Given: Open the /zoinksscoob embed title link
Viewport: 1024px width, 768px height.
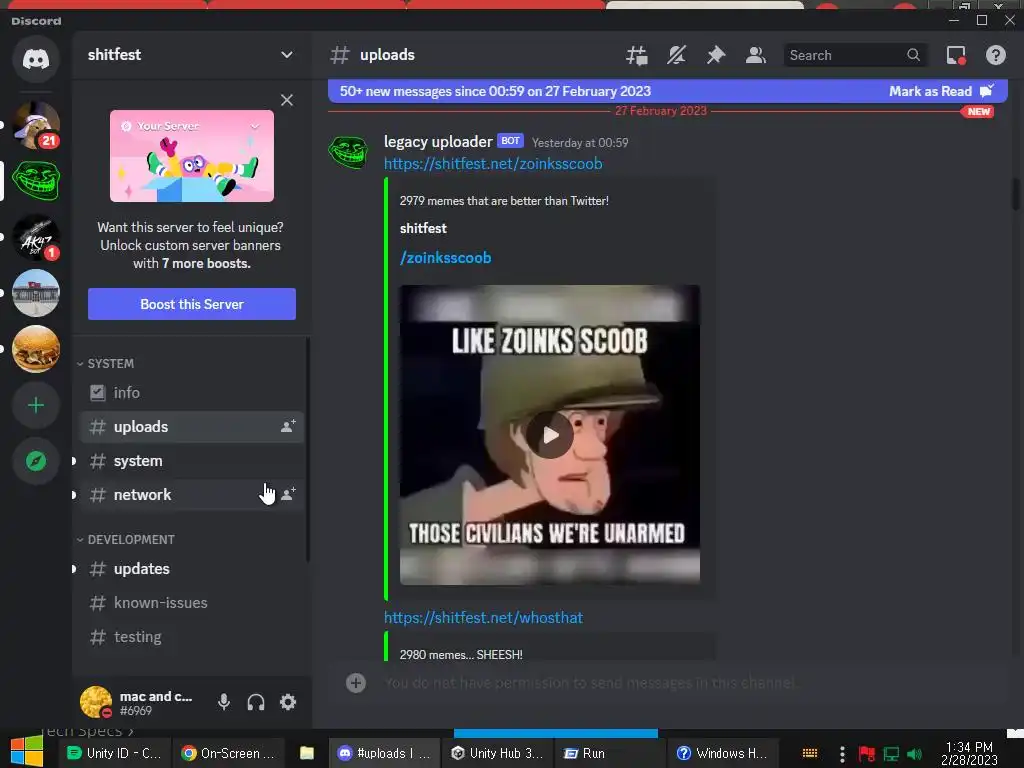Looking at the screenshot, I should (x=445, y=258).
